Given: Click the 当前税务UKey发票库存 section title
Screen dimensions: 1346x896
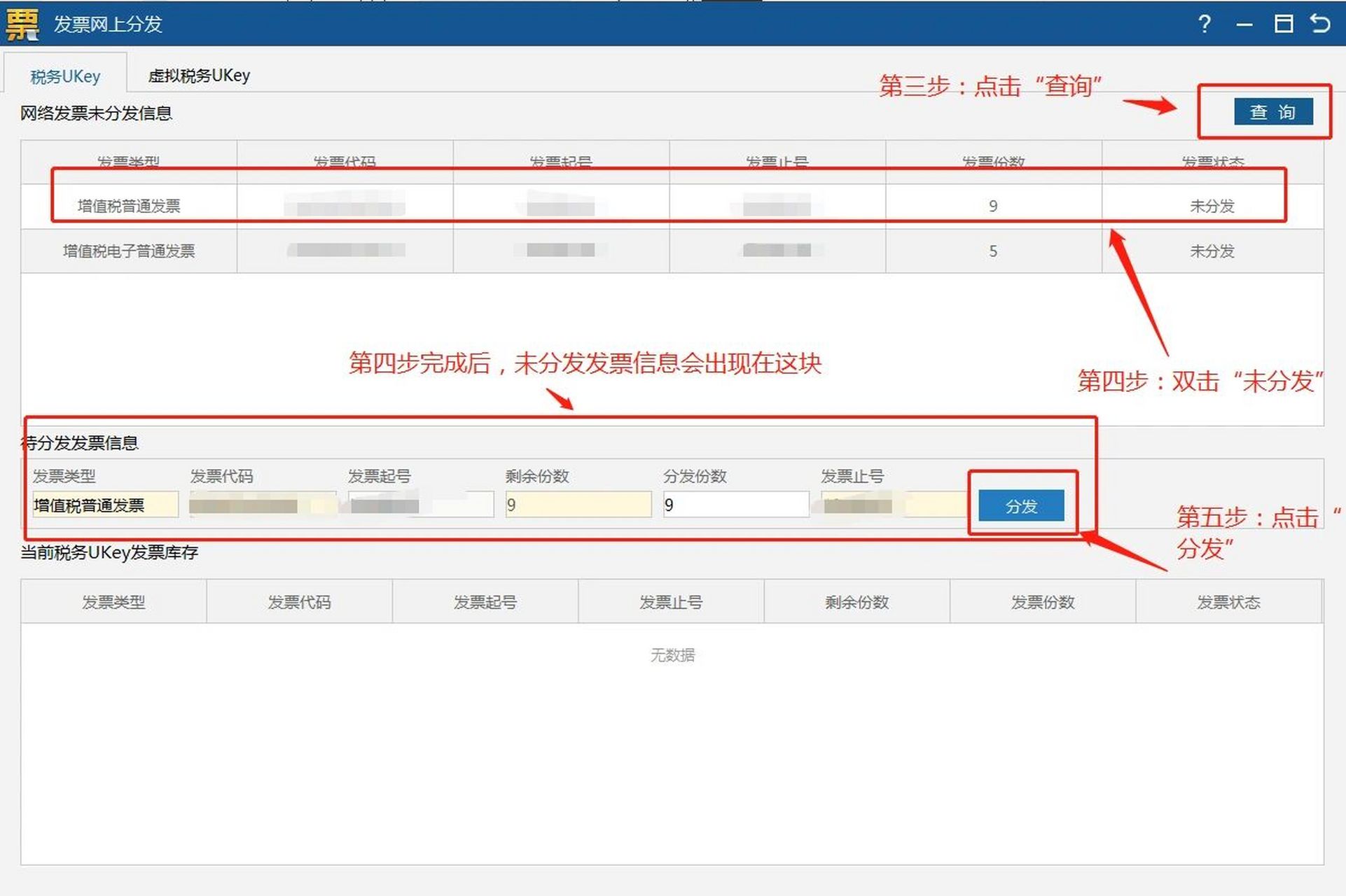Looking at the screenshot, I should (109, 552).
